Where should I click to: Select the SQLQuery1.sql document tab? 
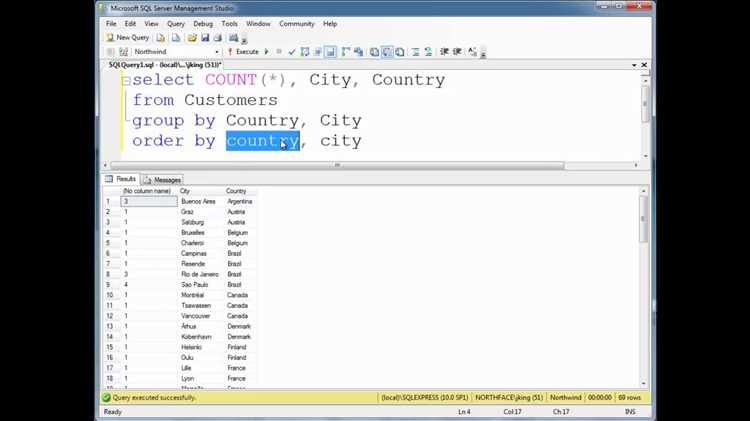165,65
